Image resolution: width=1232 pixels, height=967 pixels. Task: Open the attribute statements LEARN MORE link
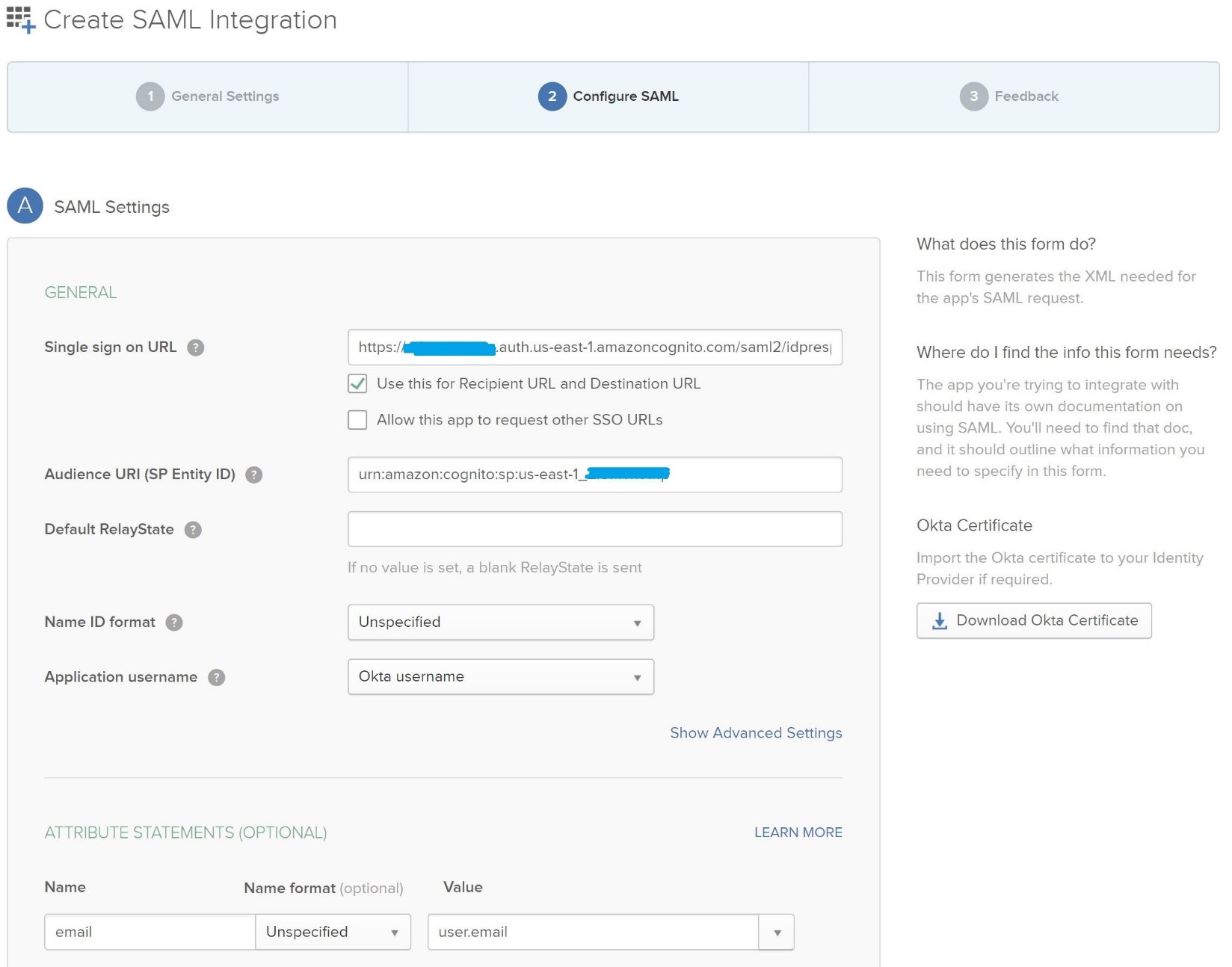pyautogui.click(x=798, y=832)
